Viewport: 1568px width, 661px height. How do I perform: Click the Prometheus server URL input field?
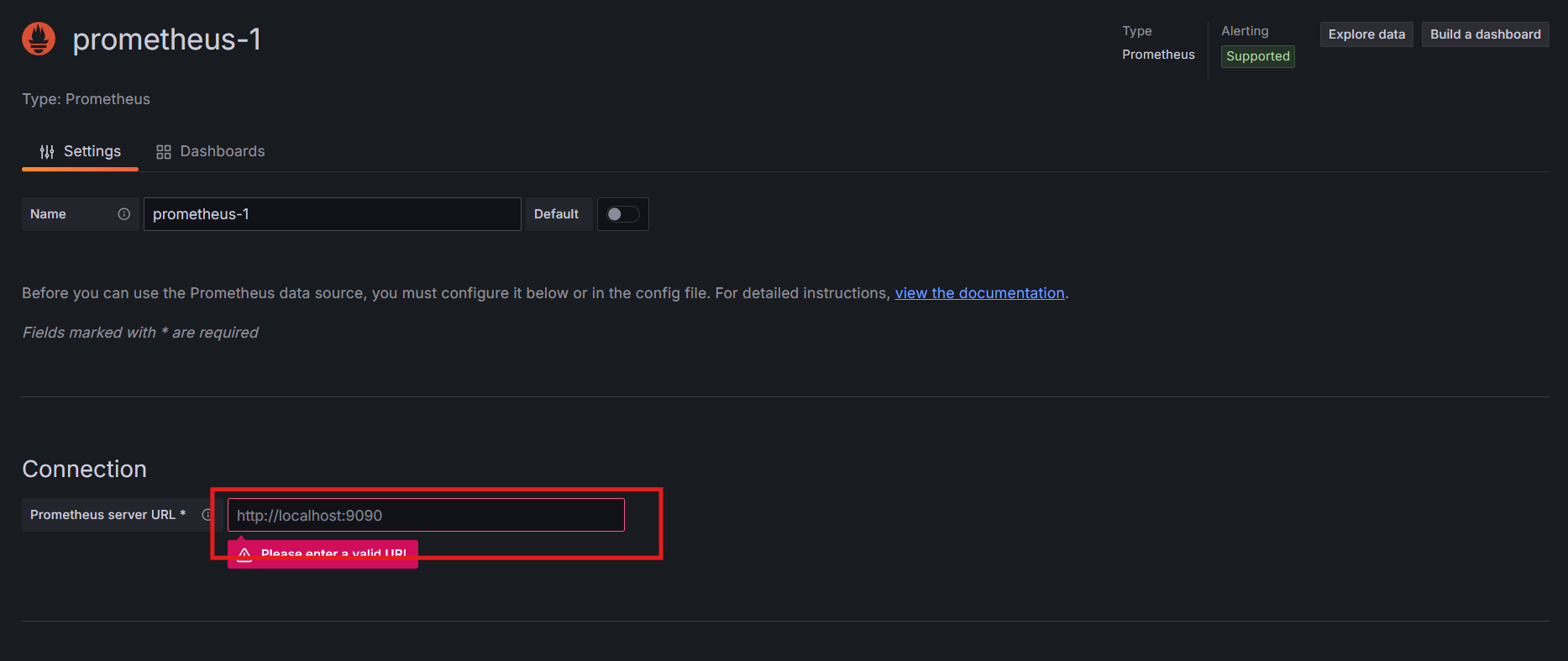click(426, 515)
